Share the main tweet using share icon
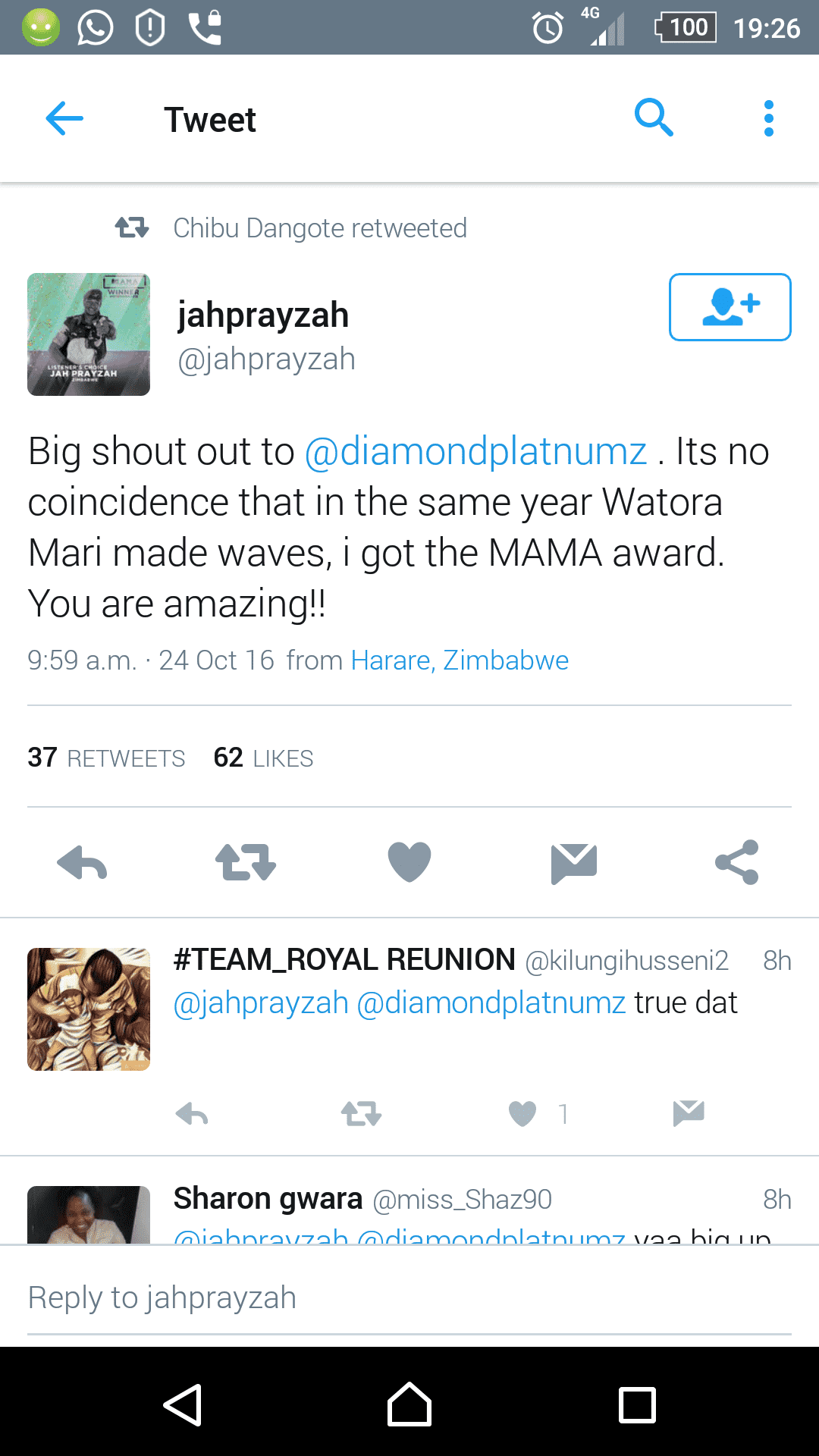Screen dimensions: 819x1456 [x=737, y=862]
